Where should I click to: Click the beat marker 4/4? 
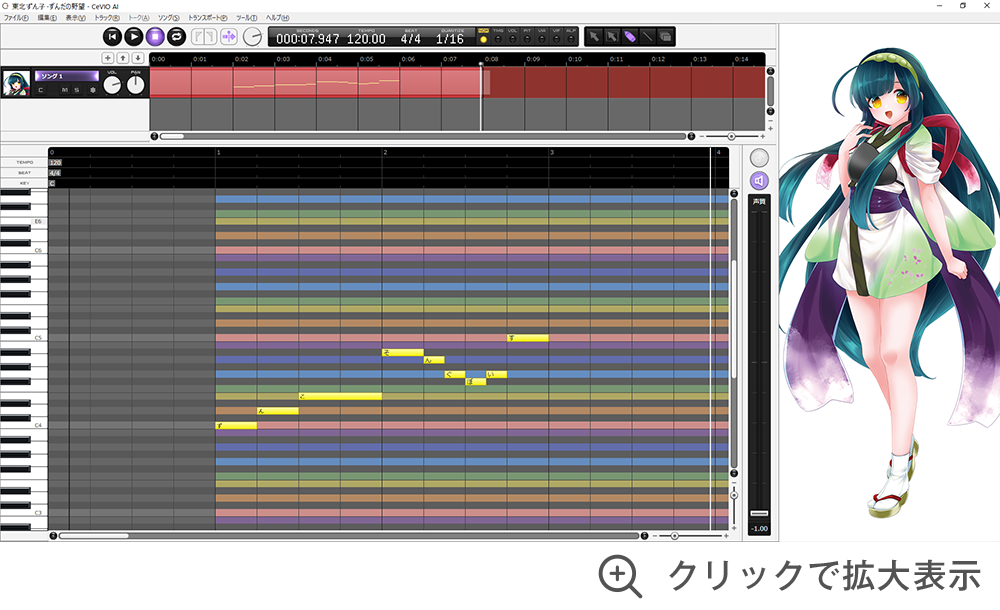coord(55,173)
